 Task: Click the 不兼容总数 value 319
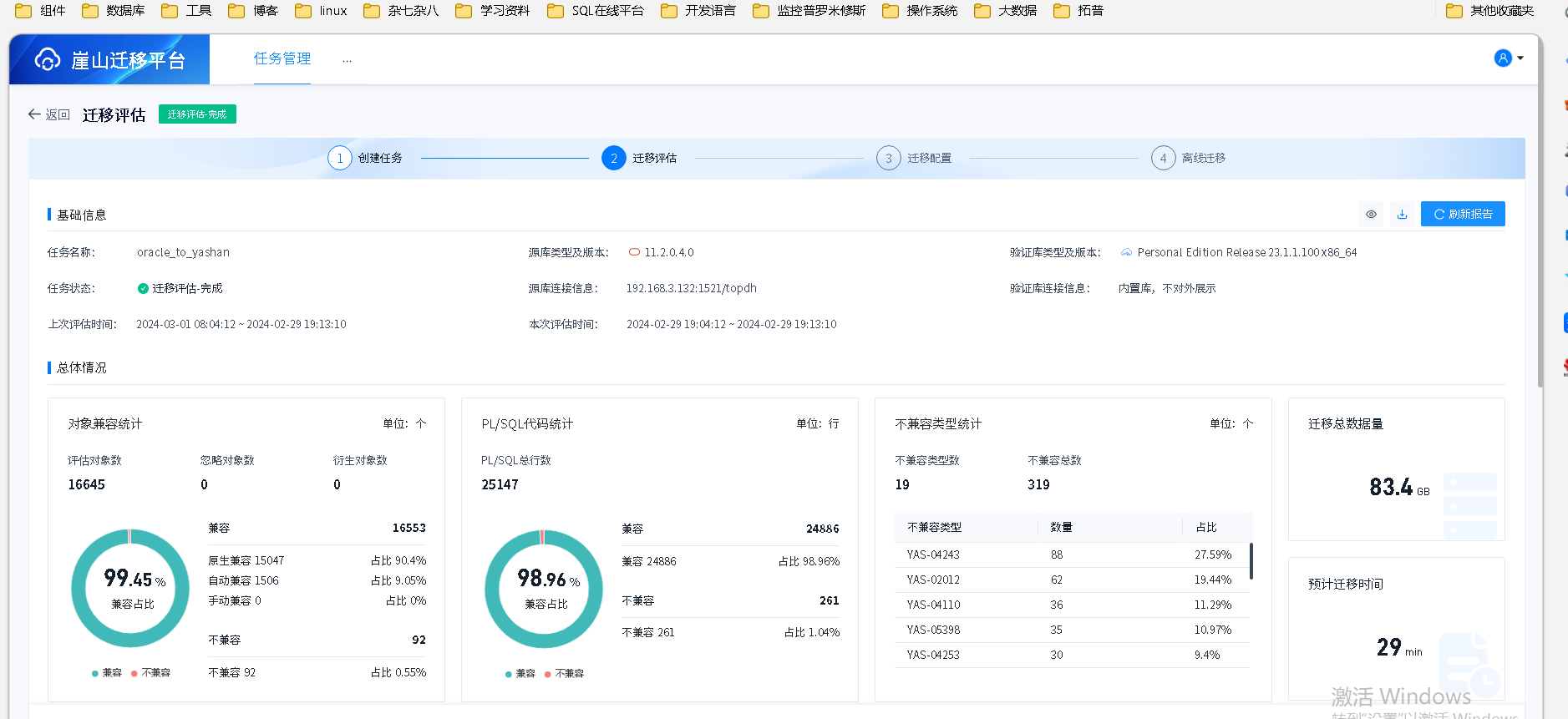click(x=1038, y=484)
